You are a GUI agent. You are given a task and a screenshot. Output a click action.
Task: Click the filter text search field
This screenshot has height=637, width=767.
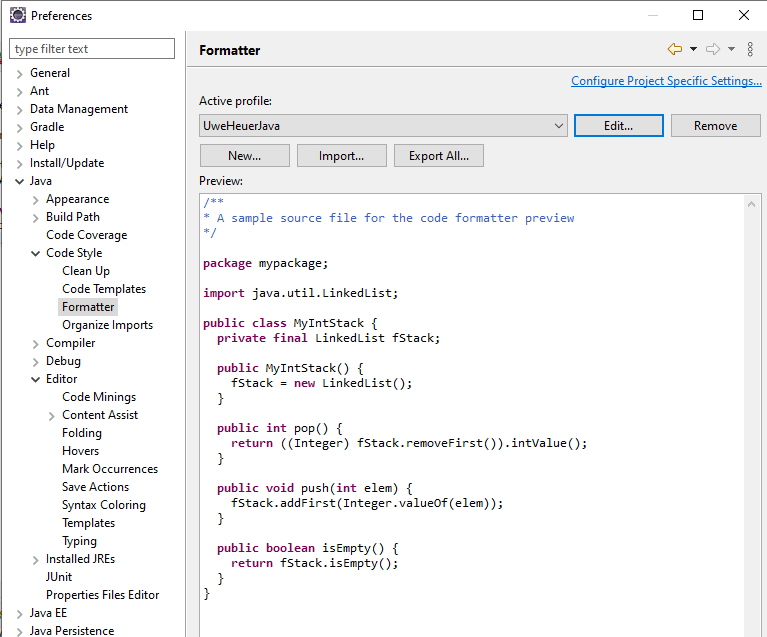click(92, 49)
